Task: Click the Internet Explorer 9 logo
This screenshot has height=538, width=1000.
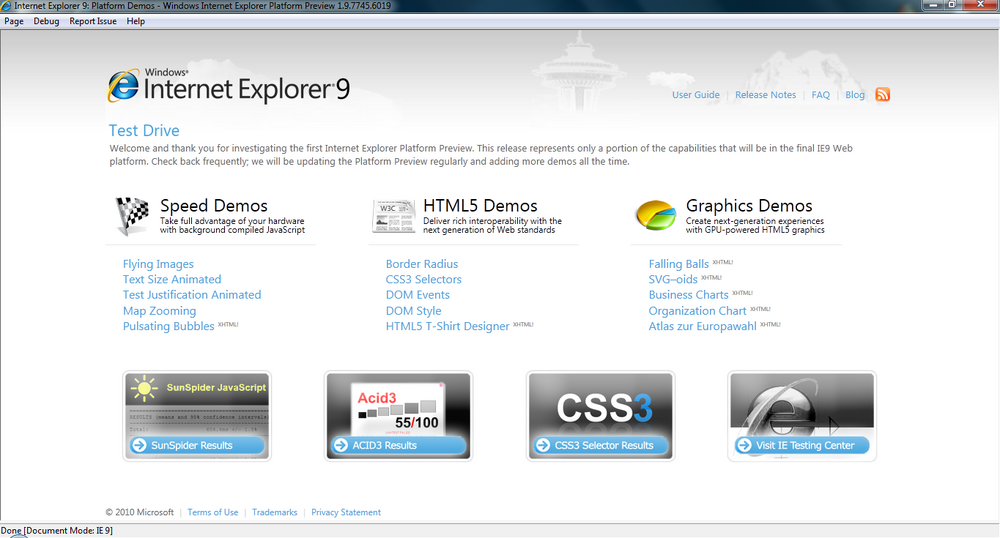Action: point(229,85)
